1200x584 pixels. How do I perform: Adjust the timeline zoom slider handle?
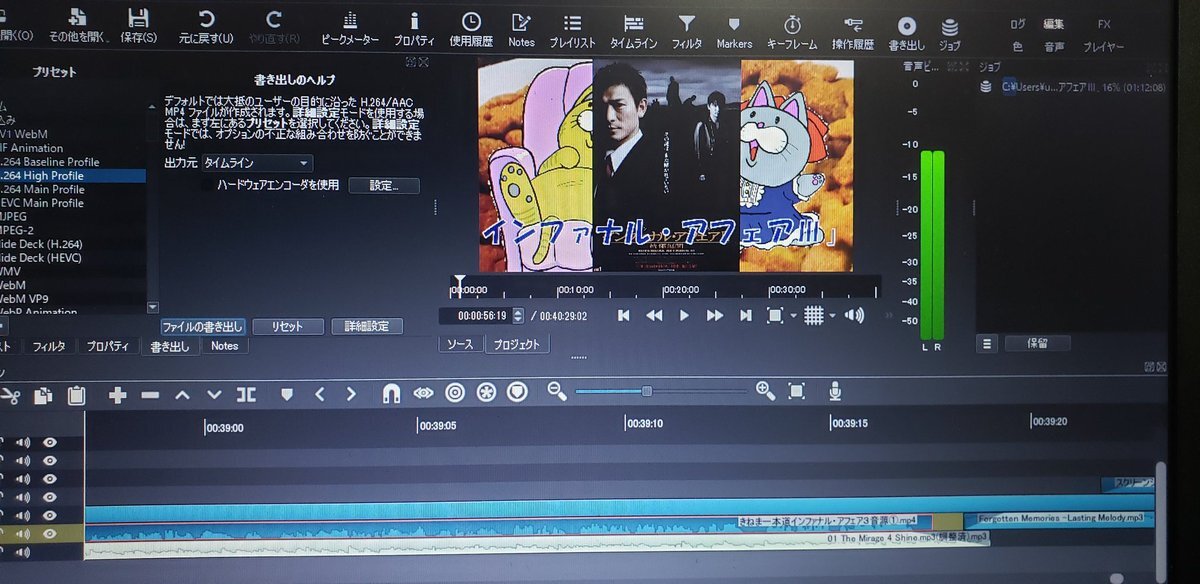point(647,391)
